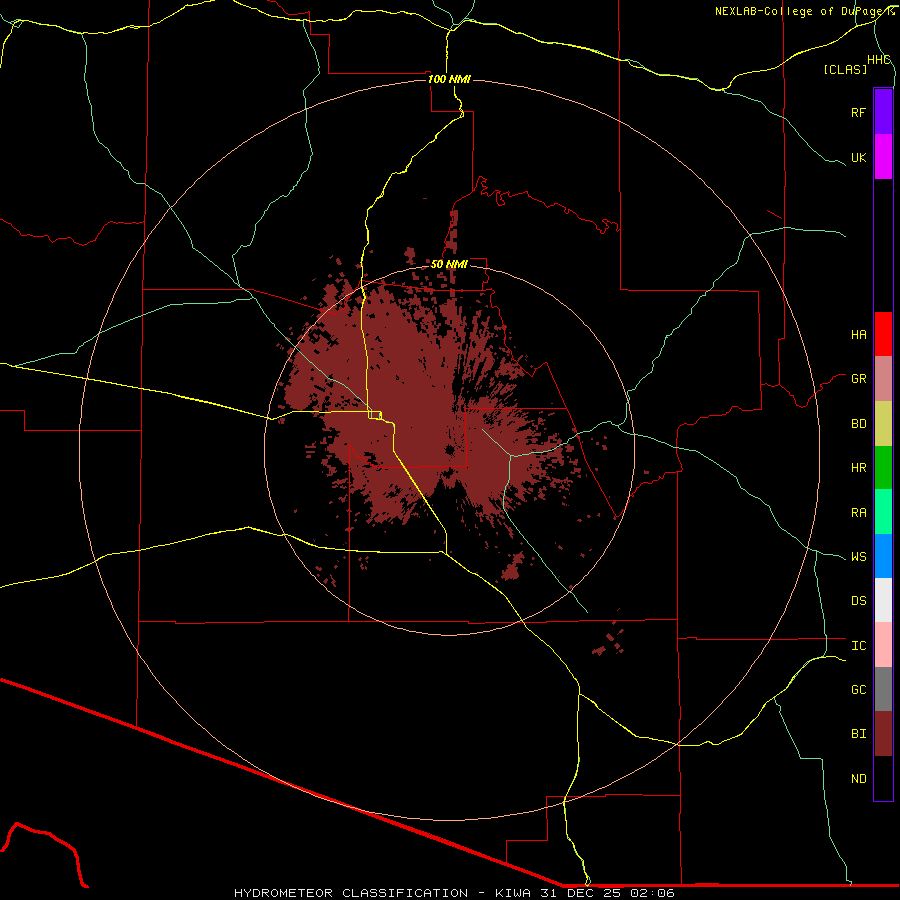The width and height of the screenshot is (900, 900).
Task: Click the IC legend label
Action: click(x=858, y=646)
